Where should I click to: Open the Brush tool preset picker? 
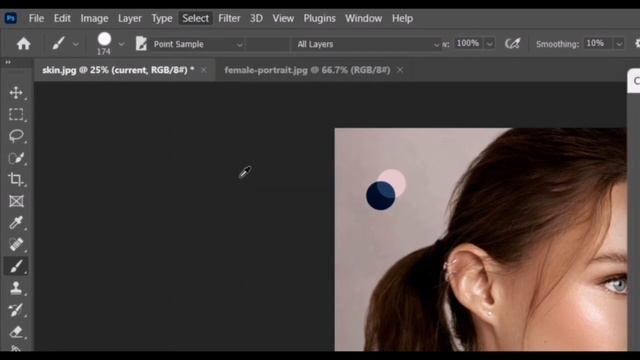click(x=58, y=43)
